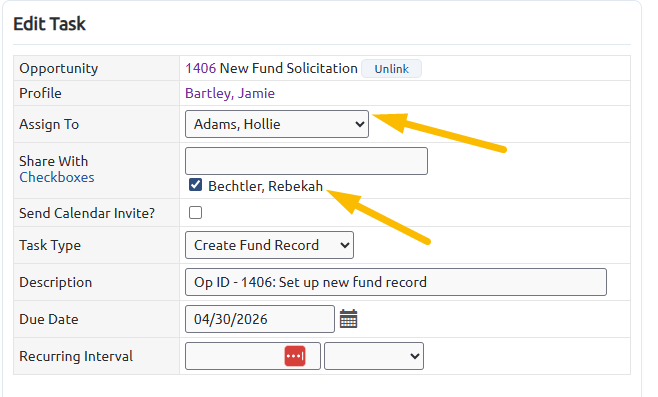The image size is (658, 397).
Task: Click into the Description field
Action: [396, 282]
